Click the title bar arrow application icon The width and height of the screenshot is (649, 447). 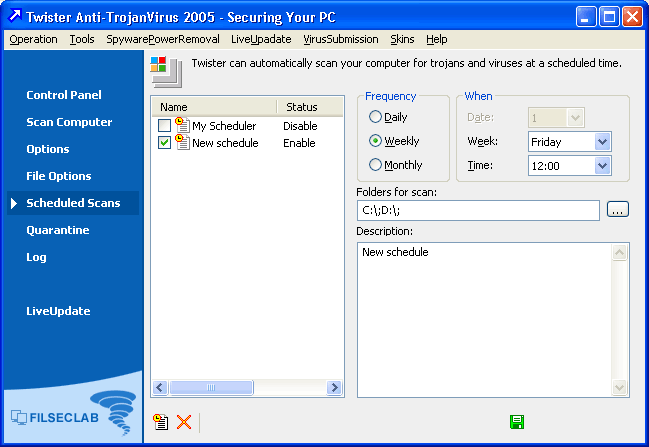pyautogui.click(x=14, y=17)
